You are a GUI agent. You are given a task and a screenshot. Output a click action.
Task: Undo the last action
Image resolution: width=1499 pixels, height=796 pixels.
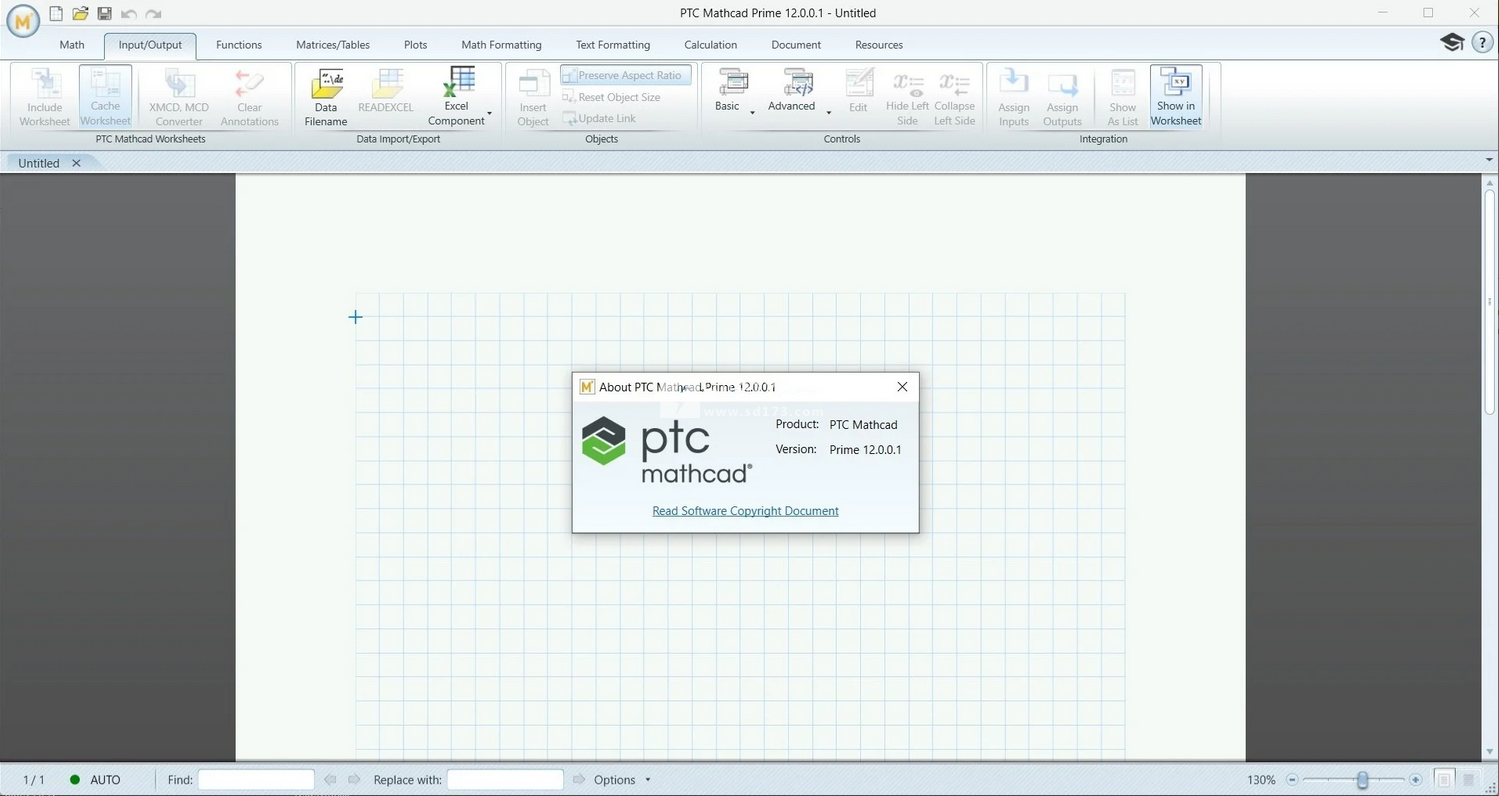point(129,14)
